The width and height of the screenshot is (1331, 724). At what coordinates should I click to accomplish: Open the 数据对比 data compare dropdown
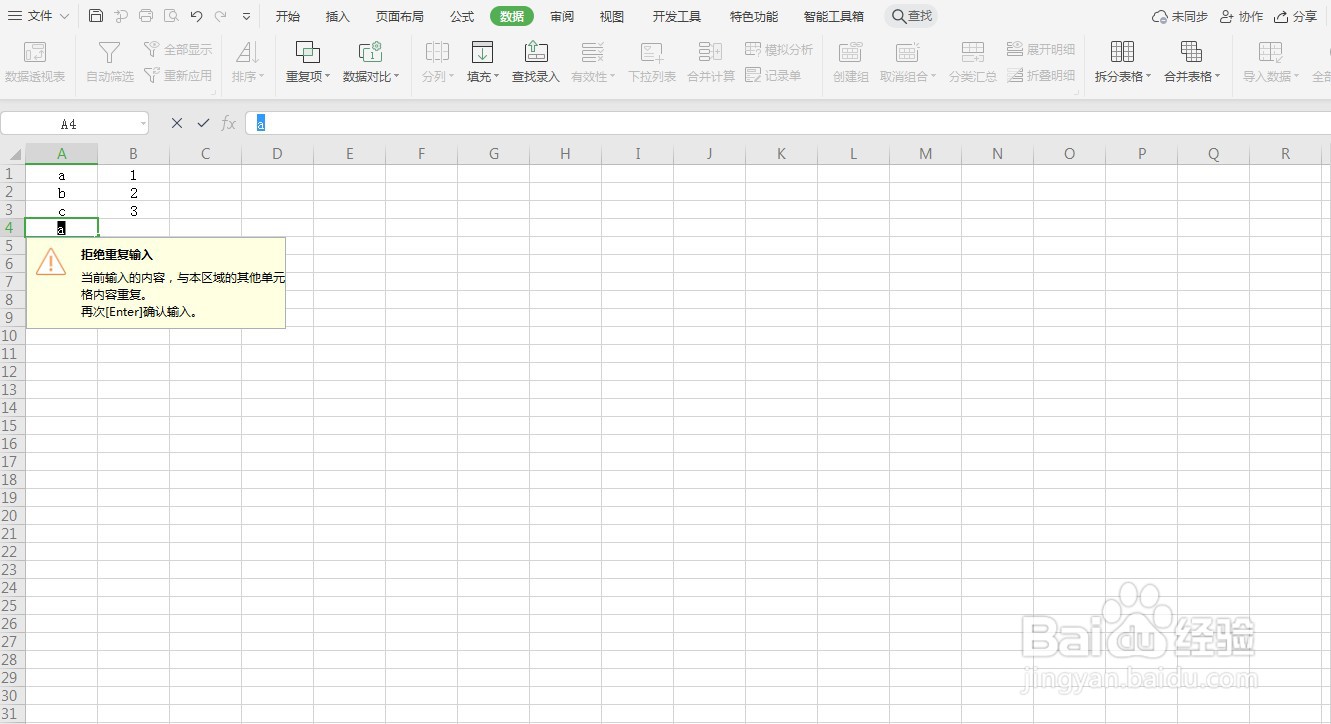370,76
